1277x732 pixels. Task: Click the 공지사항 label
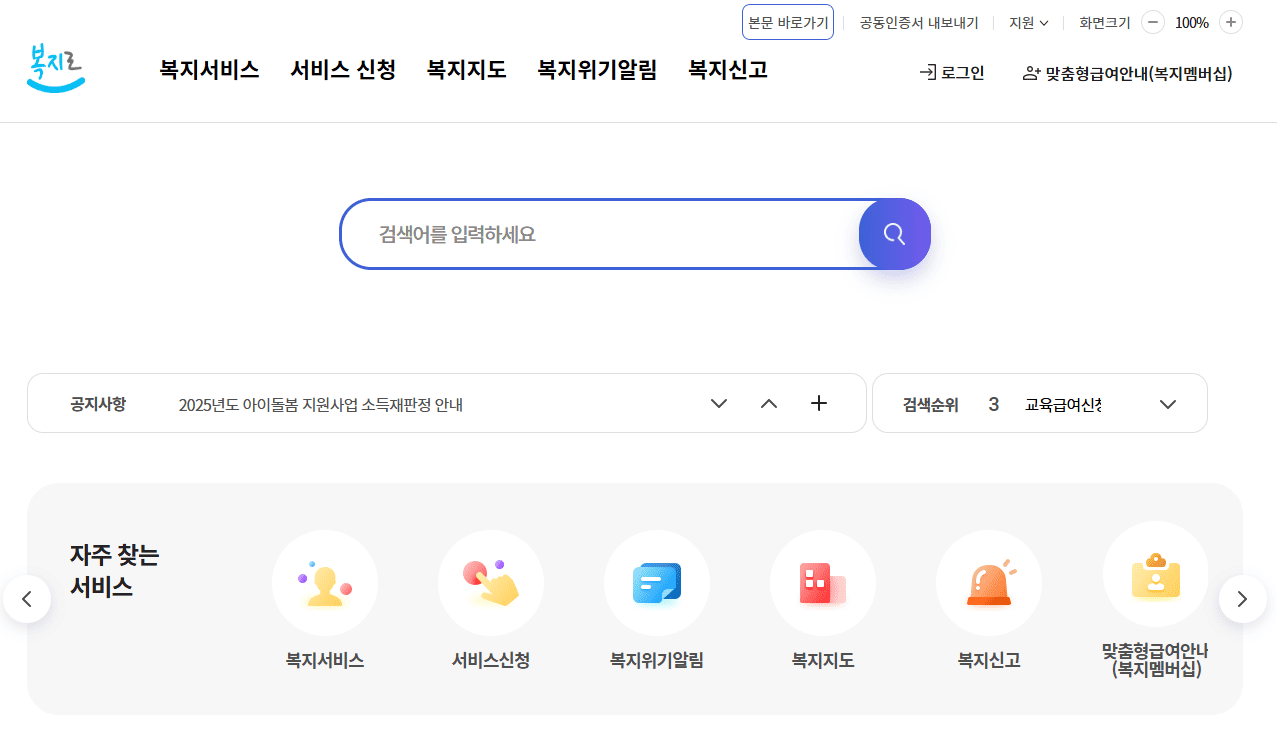pyautogui.click(x=98, y=404)
